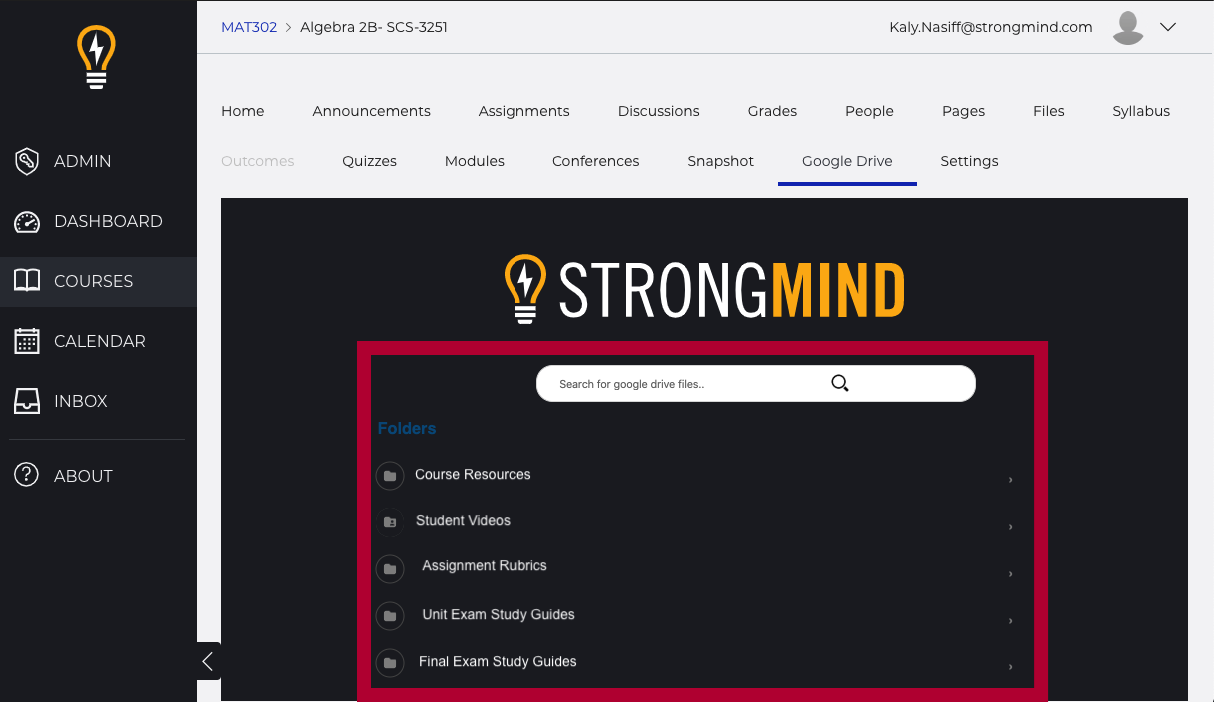This screenshot has height=702, width=1214.
Task: Open the Modules tab
Action: click(475, 161)
